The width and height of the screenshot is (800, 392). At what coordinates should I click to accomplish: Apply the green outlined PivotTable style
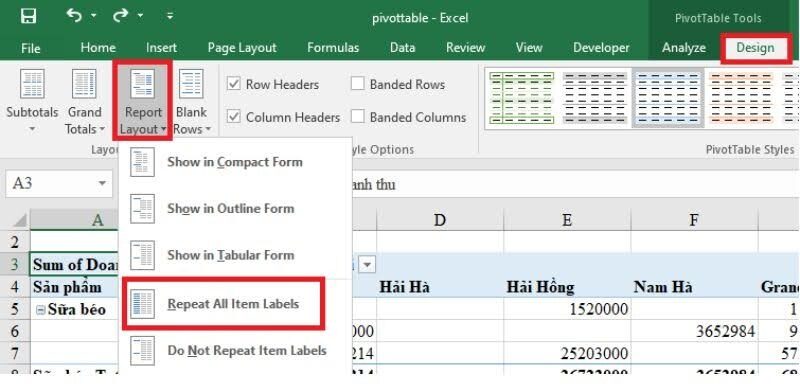(x=521, y=98)
